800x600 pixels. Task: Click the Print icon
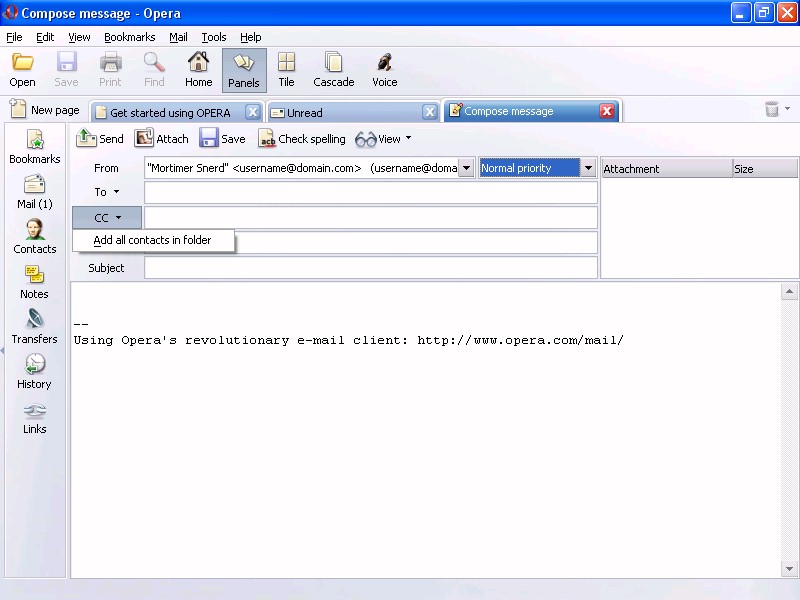pyautogui.click(x=110, y=70)
